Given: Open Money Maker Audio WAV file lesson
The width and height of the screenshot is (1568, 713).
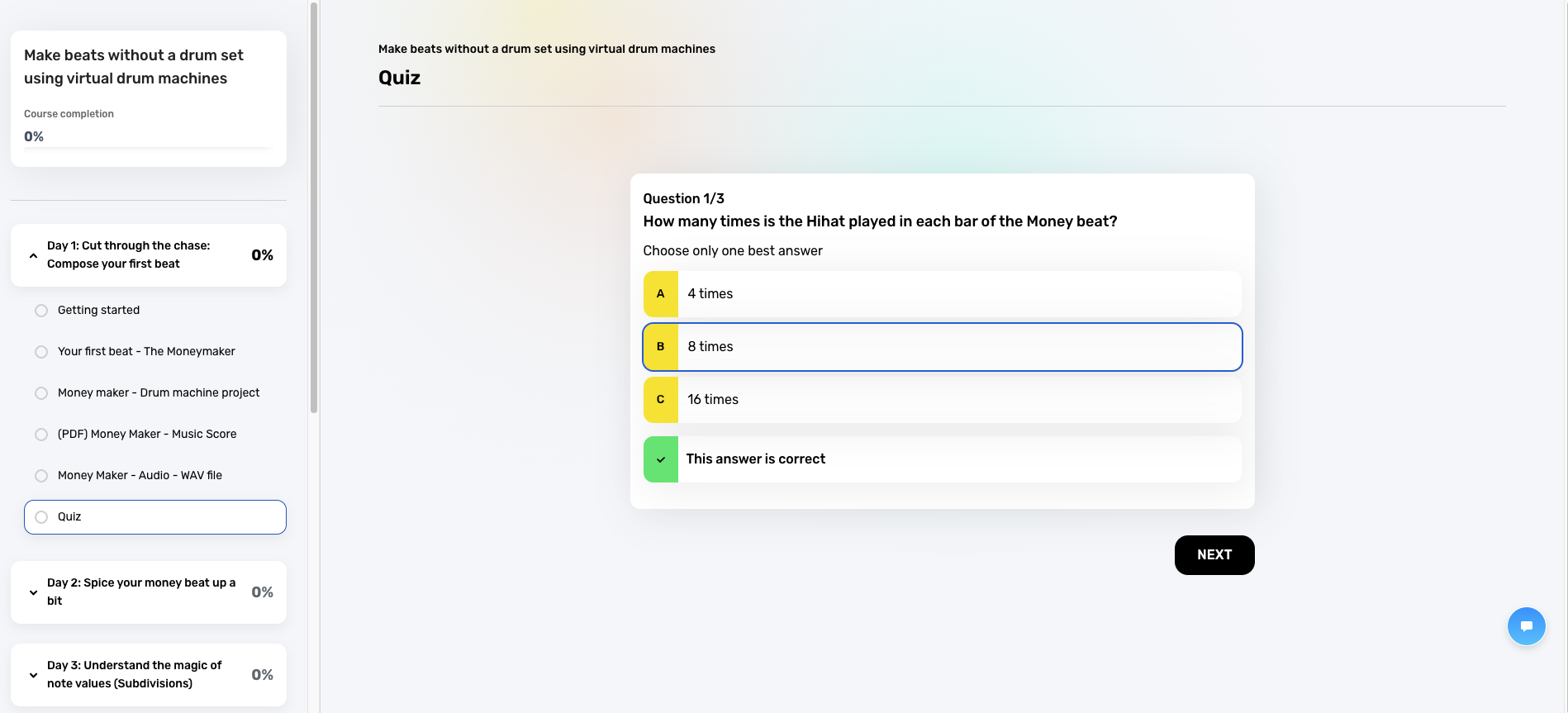Looking at the screenshot, I should pos(140,476).
